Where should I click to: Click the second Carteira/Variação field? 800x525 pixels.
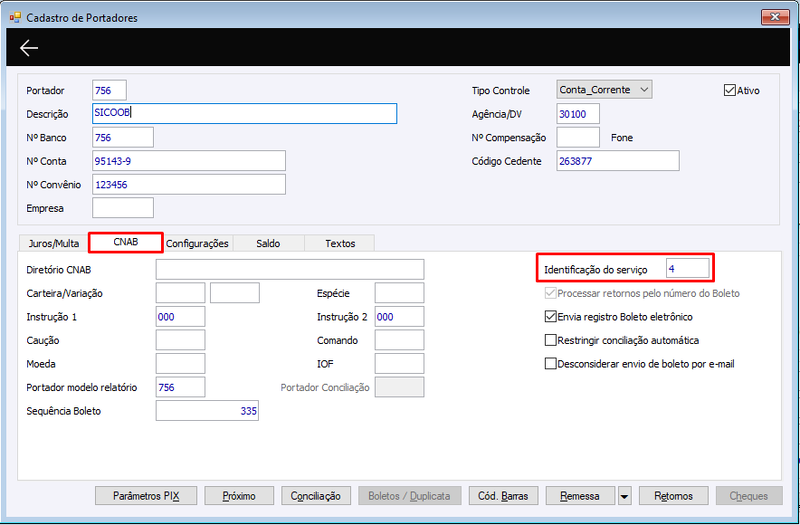click(x=235, y=293)
